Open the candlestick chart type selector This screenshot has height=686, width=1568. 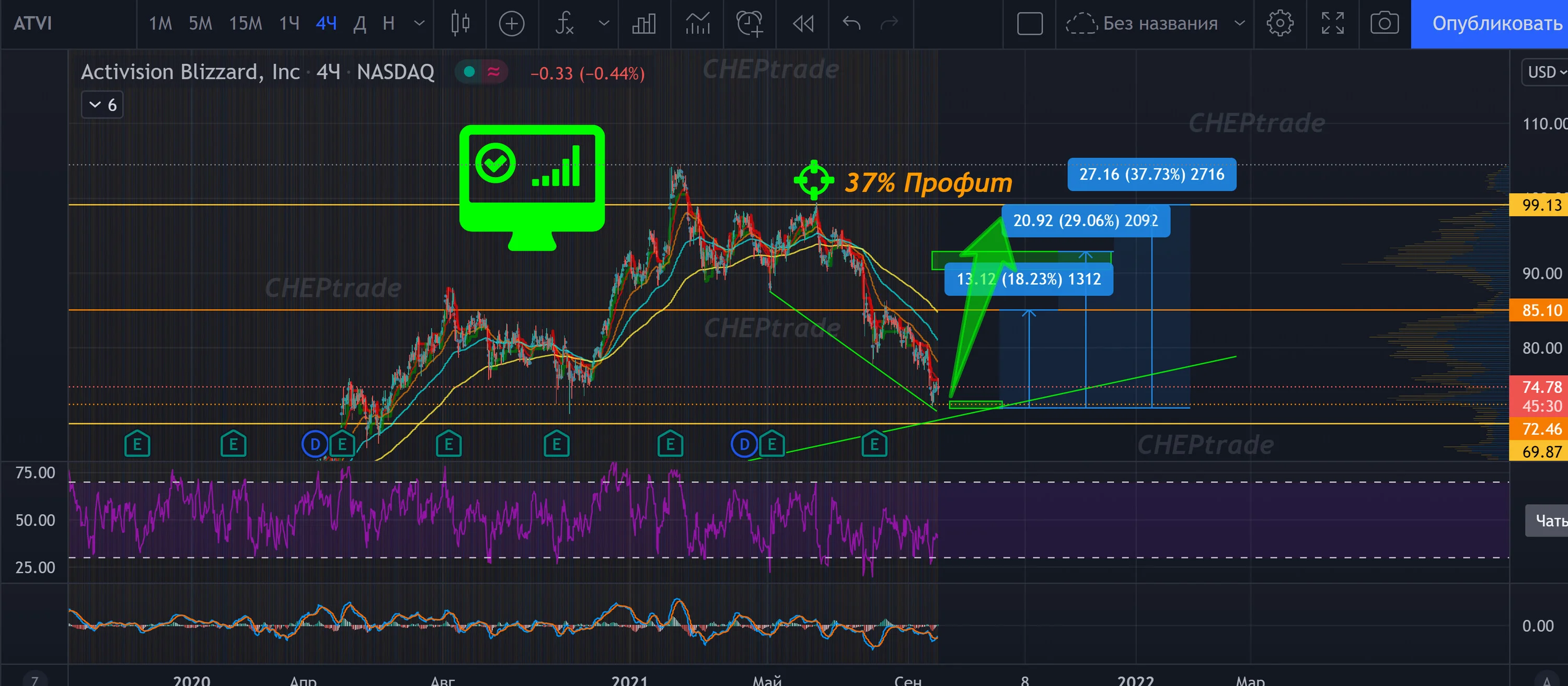(460, 24)
